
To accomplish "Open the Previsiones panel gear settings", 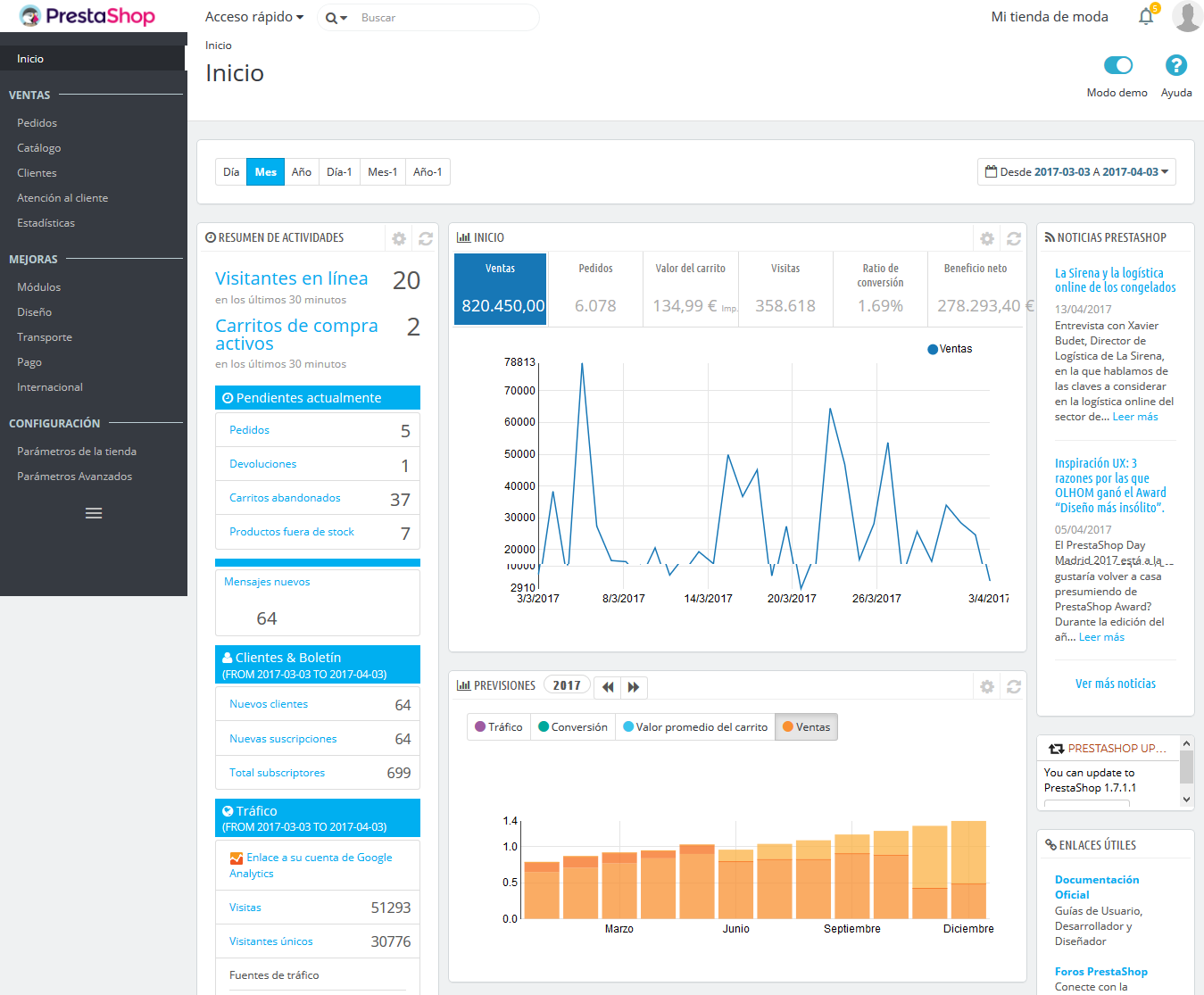I will (987, 686).
